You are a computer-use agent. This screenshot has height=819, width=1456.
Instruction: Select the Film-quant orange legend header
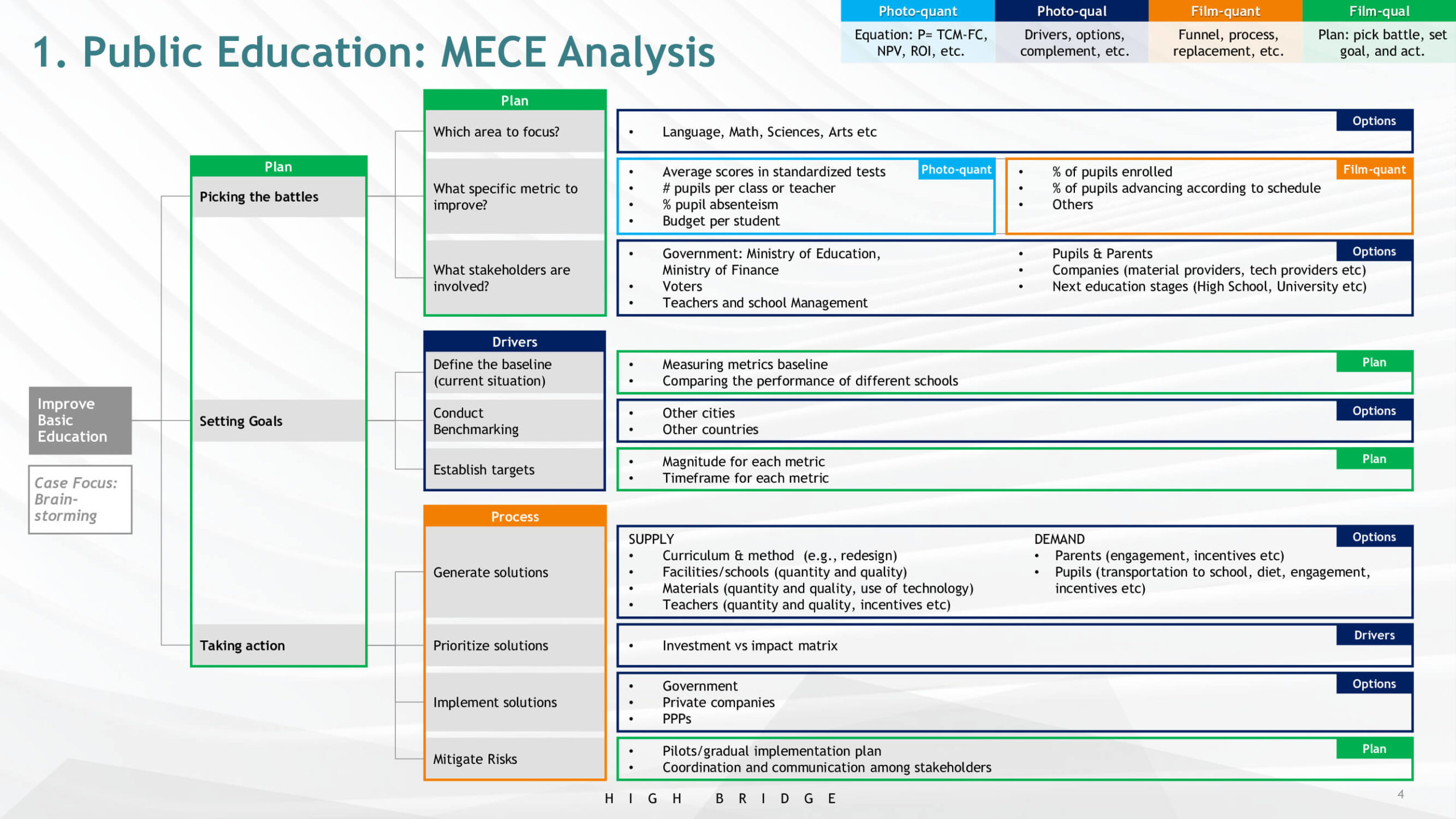click(x=1225, y=11)
